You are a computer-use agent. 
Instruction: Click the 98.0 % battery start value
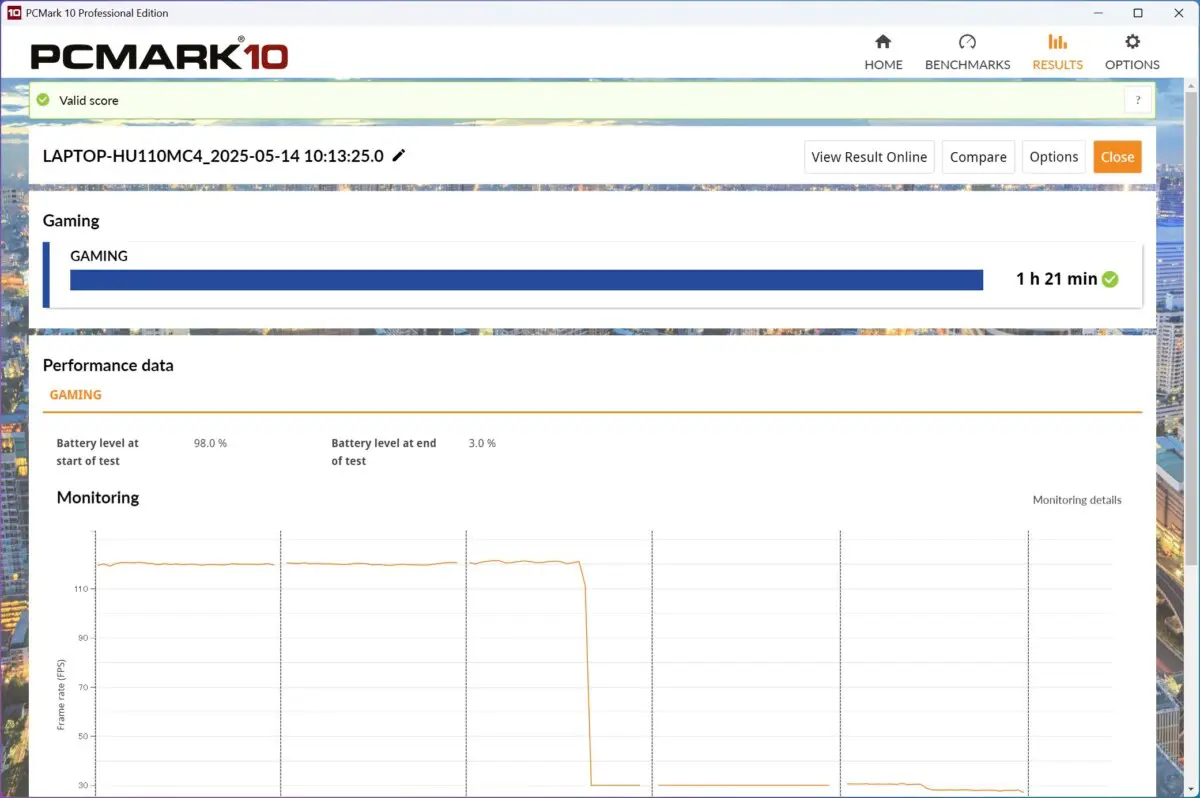210,443
